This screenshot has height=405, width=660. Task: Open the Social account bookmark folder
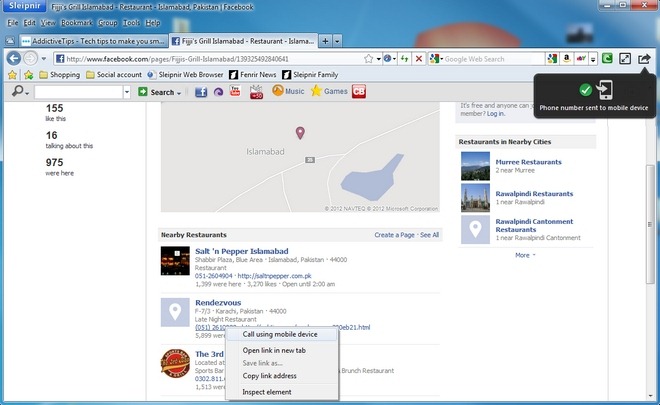point(114,75)
